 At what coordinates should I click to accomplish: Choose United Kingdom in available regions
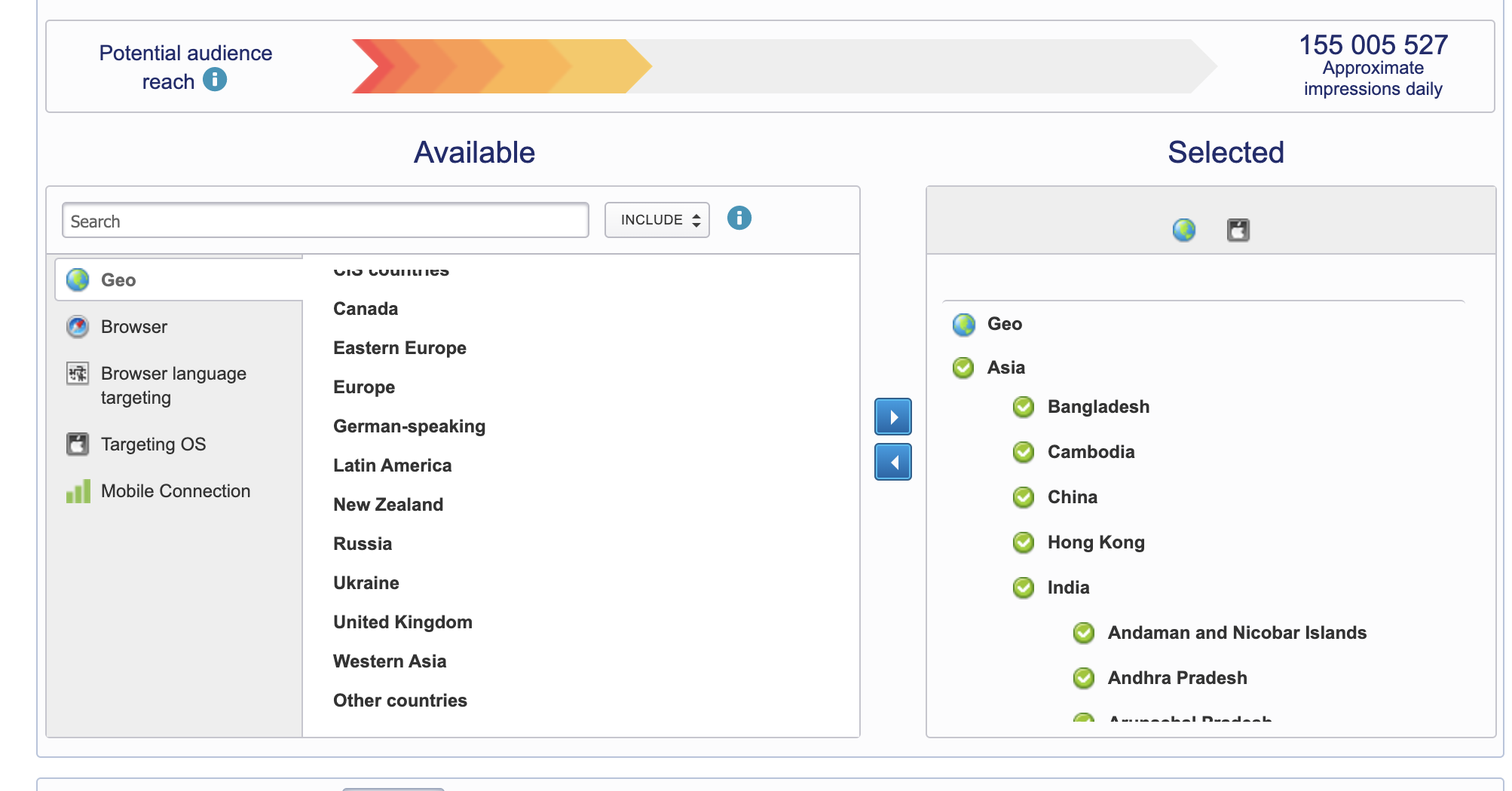click(402, 622)
